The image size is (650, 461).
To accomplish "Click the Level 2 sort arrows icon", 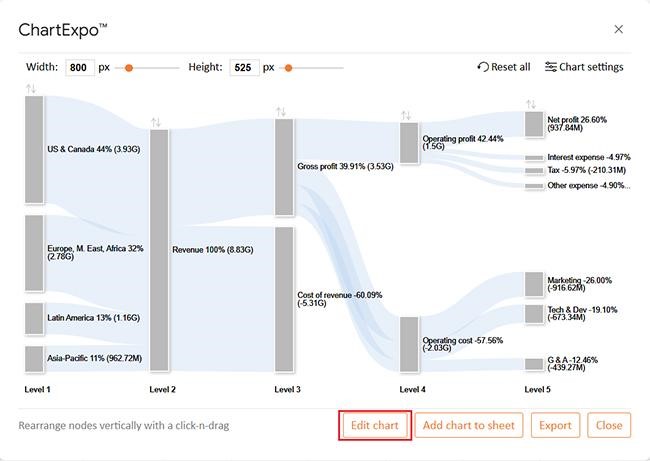I will [156, 122].
